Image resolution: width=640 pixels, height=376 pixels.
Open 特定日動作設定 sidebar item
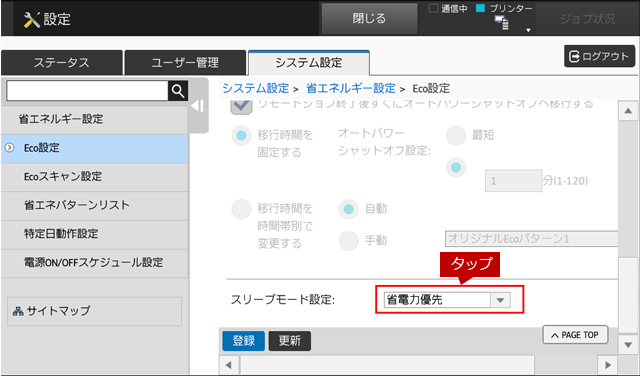(x=94, y=234)
